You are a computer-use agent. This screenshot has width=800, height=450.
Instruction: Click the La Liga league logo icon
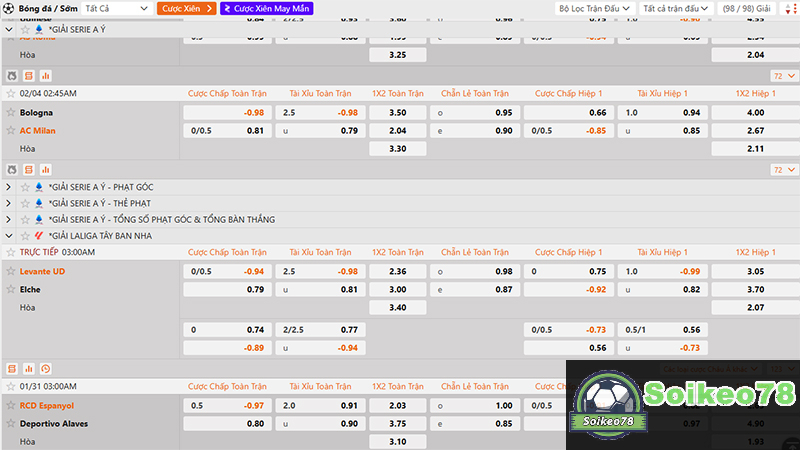(39, 236)
